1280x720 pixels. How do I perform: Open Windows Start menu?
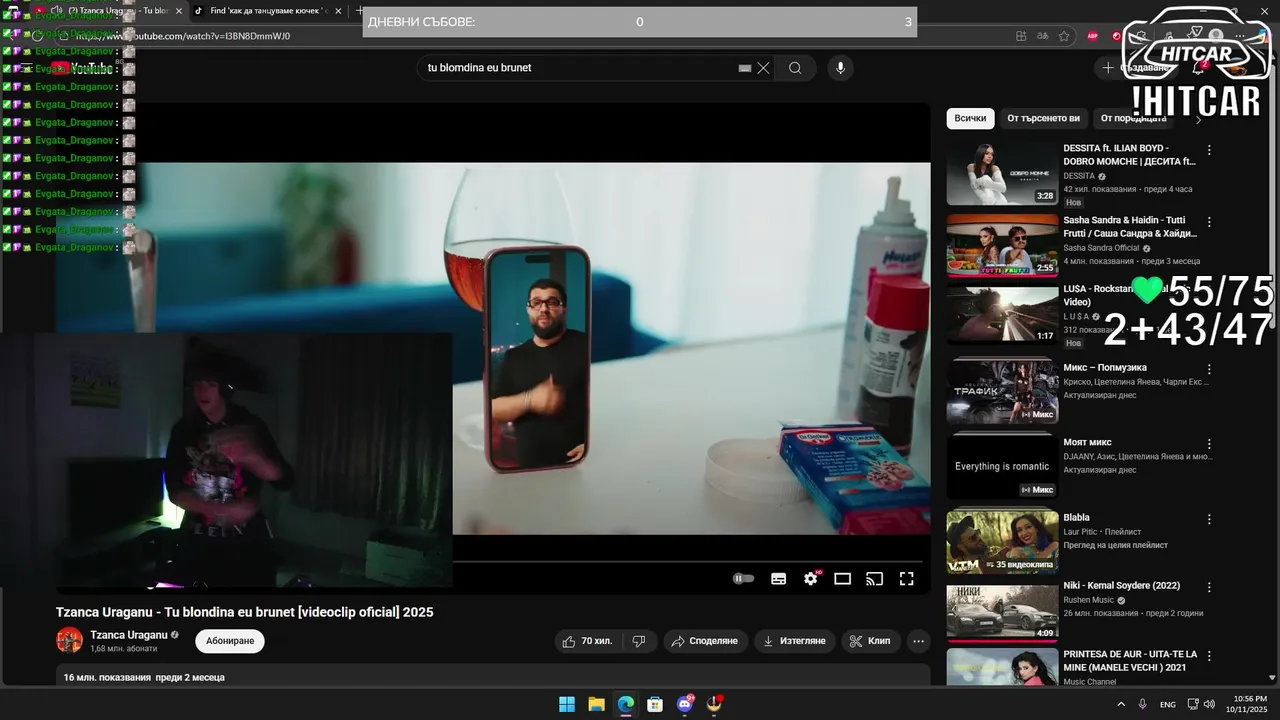coord(567,704)
